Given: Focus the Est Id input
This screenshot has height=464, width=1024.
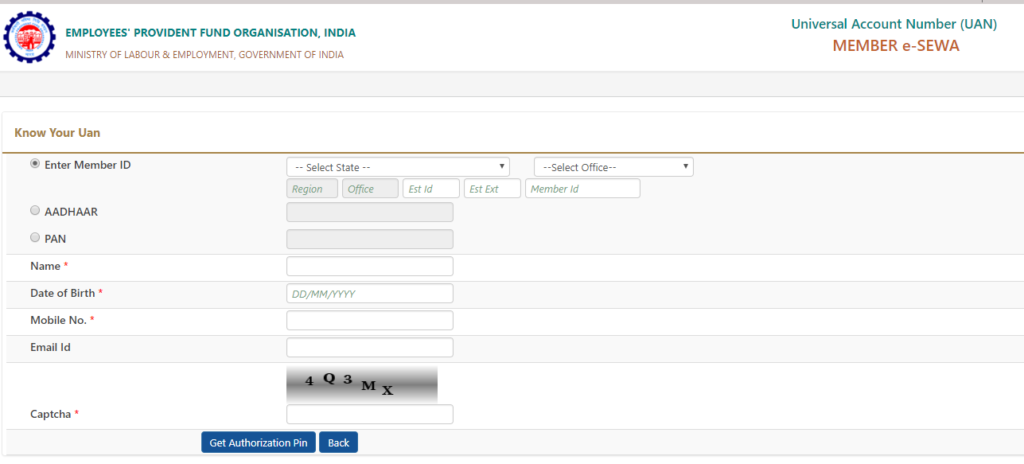Looking at the screenshot, I should point(431,188).
